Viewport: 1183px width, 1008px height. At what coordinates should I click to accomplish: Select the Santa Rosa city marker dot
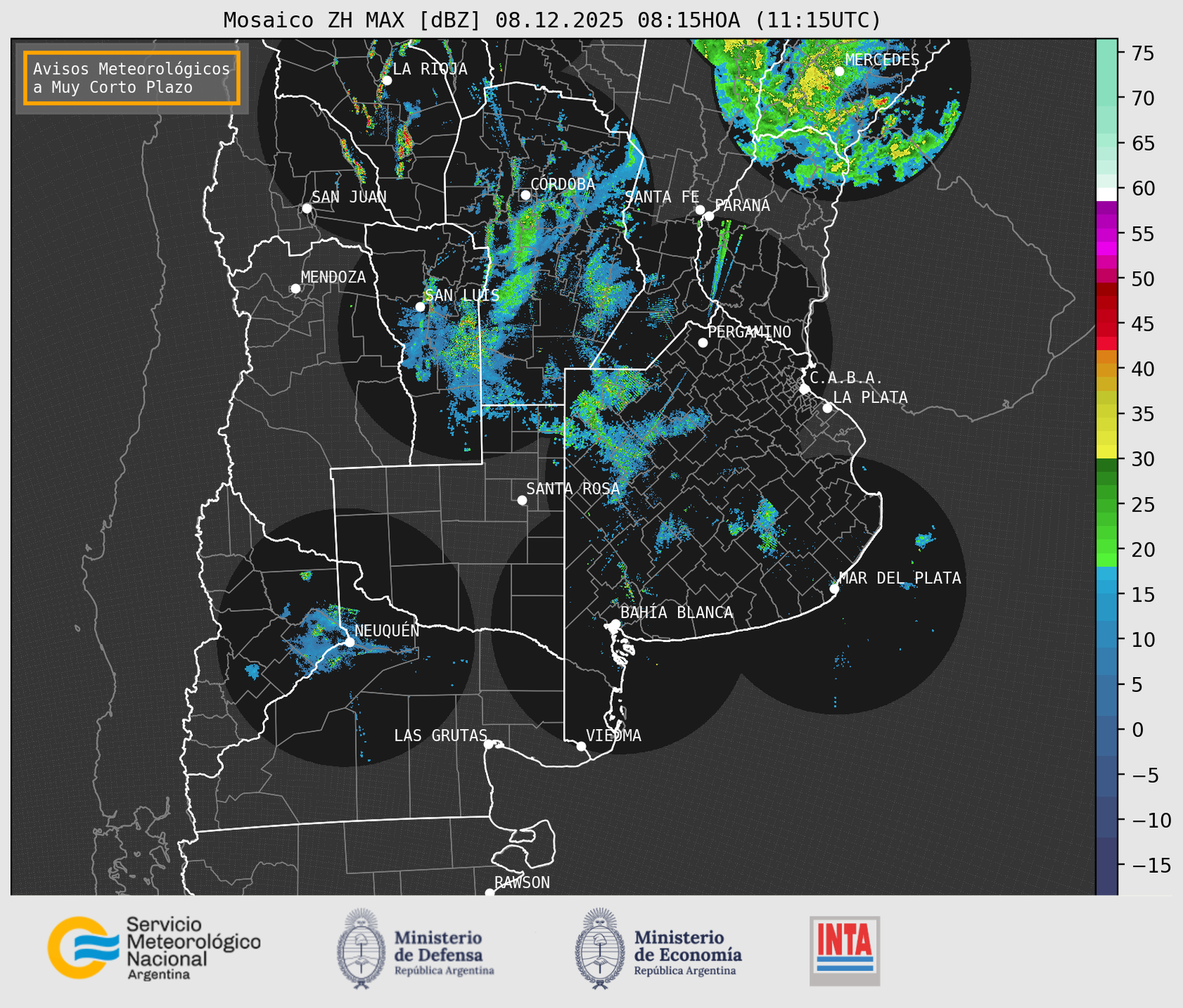[522, 500]
